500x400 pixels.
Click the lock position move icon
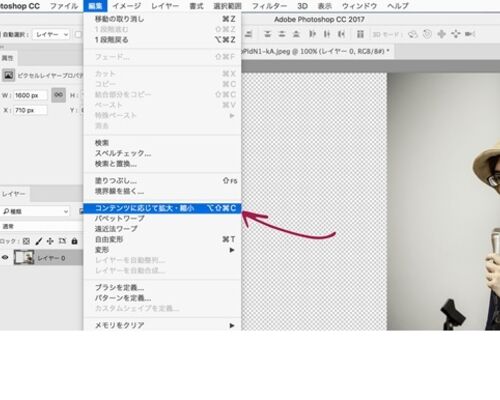(50, 241)
